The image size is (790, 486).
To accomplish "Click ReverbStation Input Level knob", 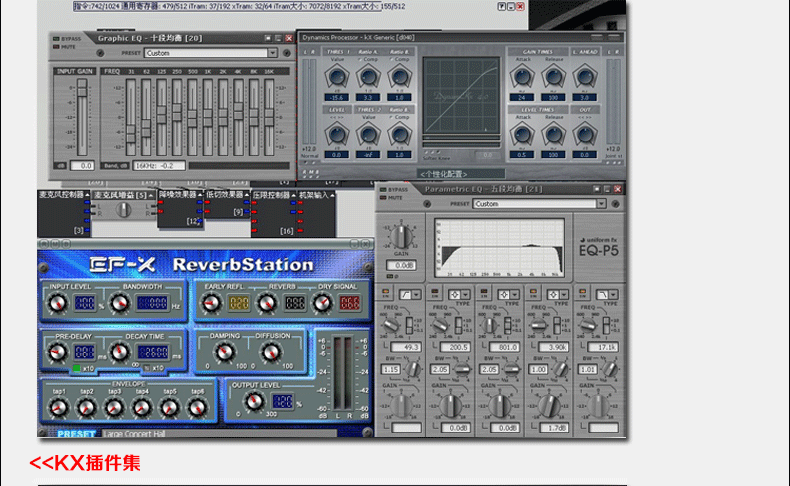I will (x=57, y=303).
